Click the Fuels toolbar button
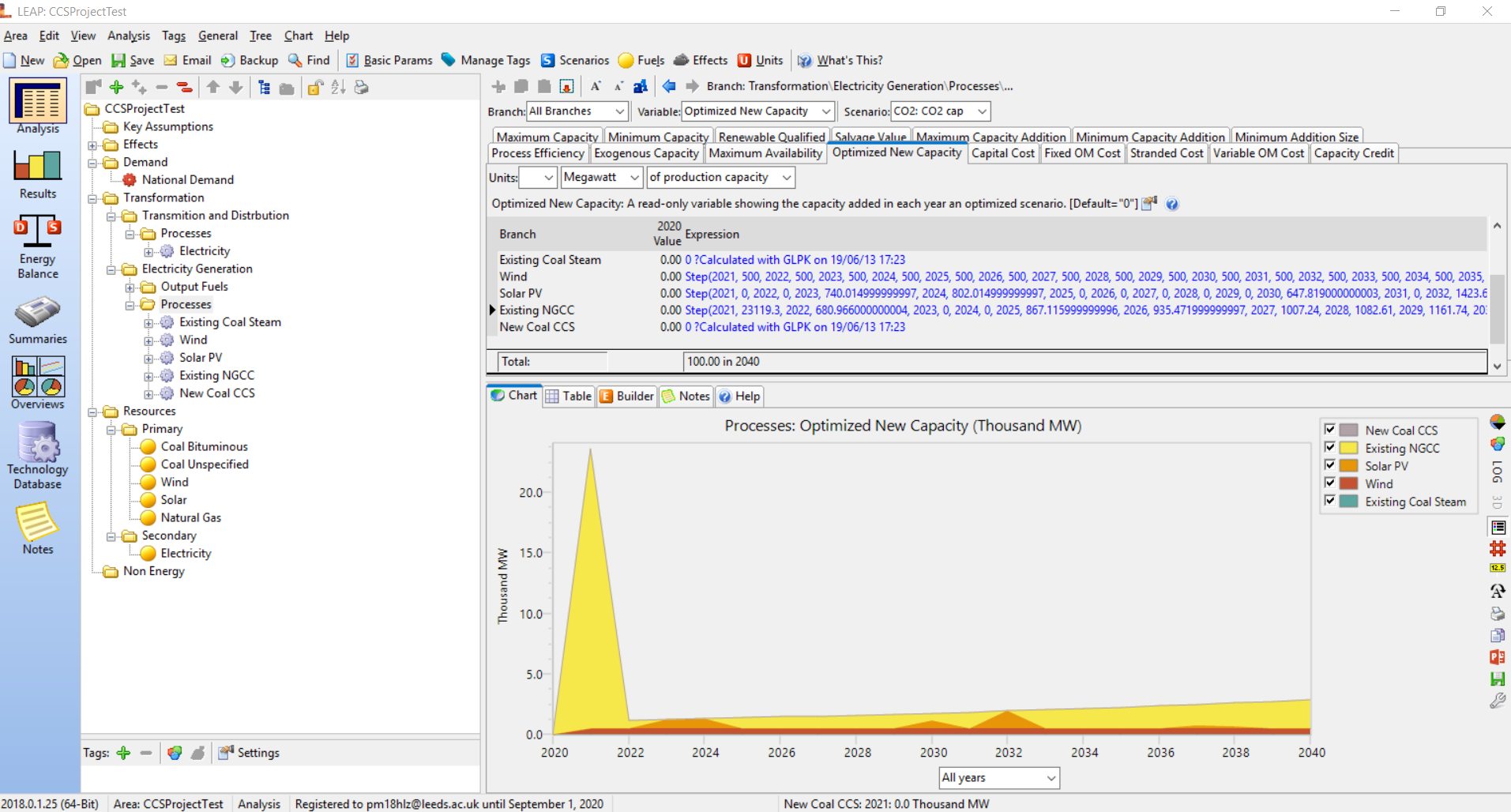Viewport: 1511px width, 812px height. (641, 60)
